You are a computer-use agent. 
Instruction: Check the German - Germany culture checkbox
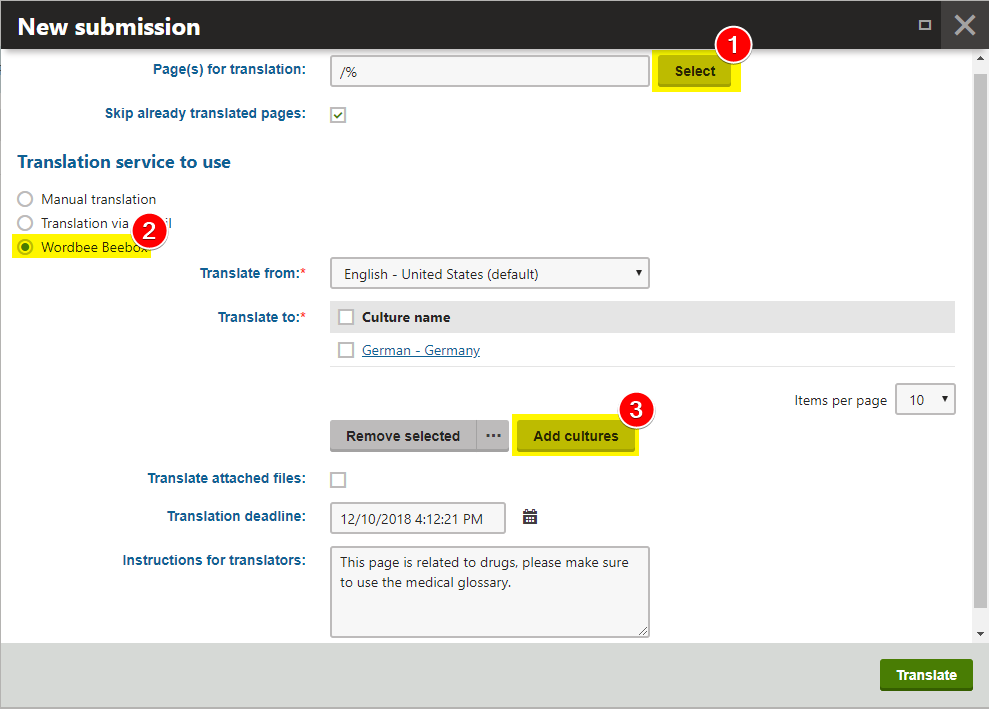click(346, 350)
